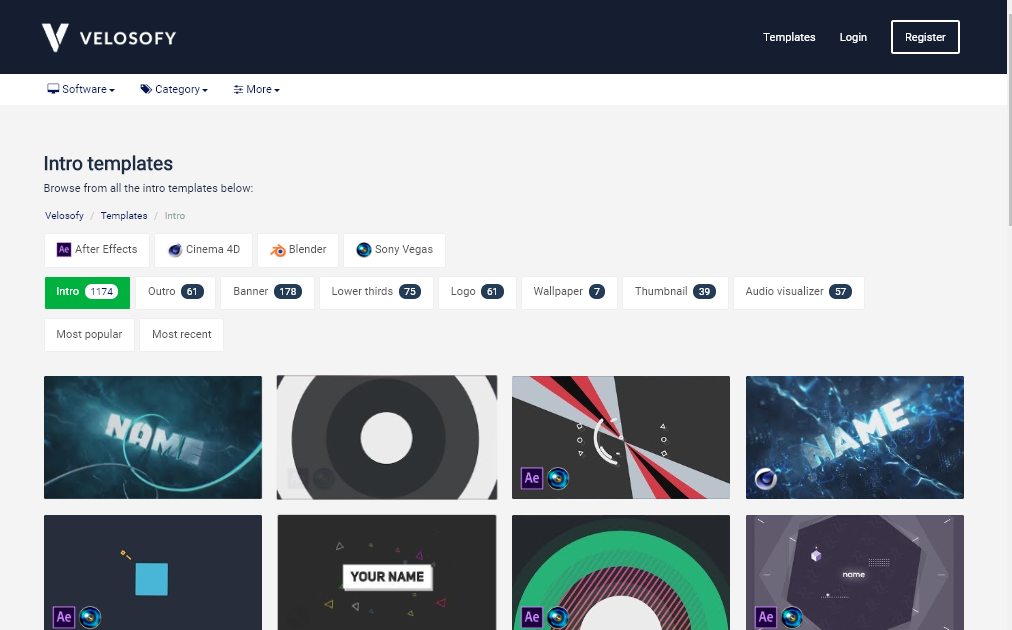Open the purple hexagon name intro thumbnail
Screen dimensions: 1012x630
855,573
